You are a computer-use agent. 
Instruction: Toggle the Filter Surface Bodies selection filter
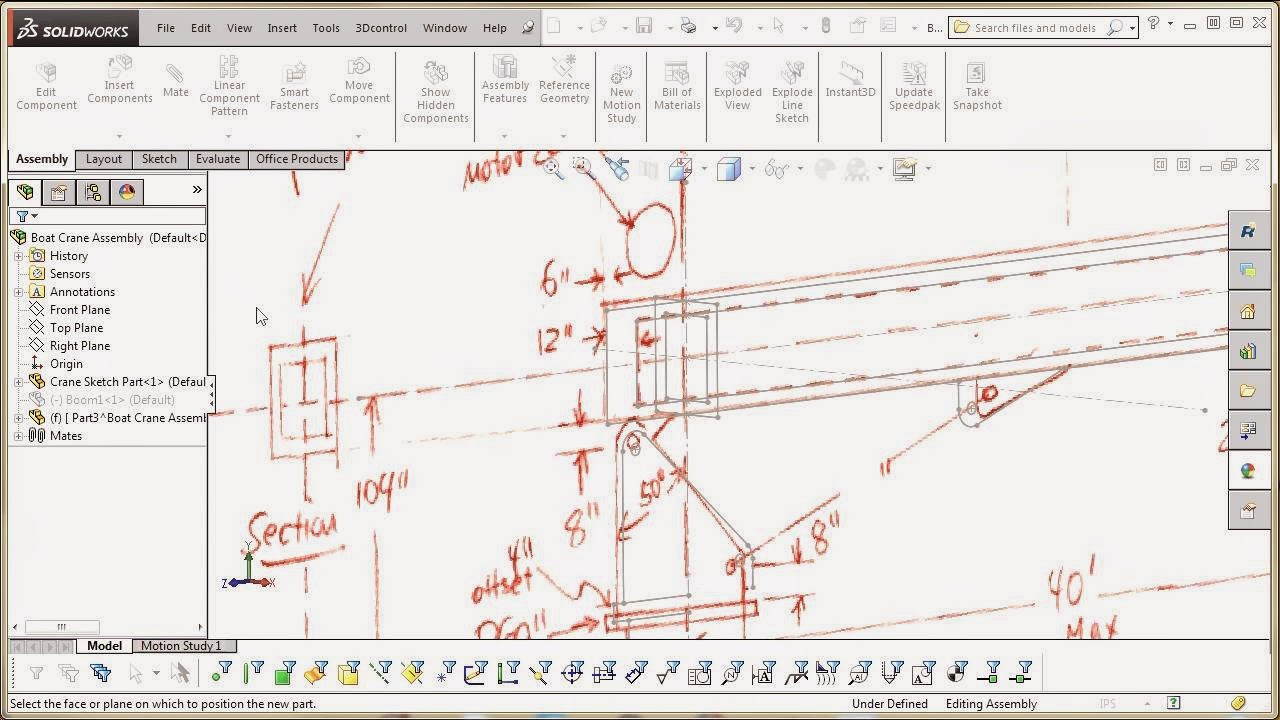point(316,673)
